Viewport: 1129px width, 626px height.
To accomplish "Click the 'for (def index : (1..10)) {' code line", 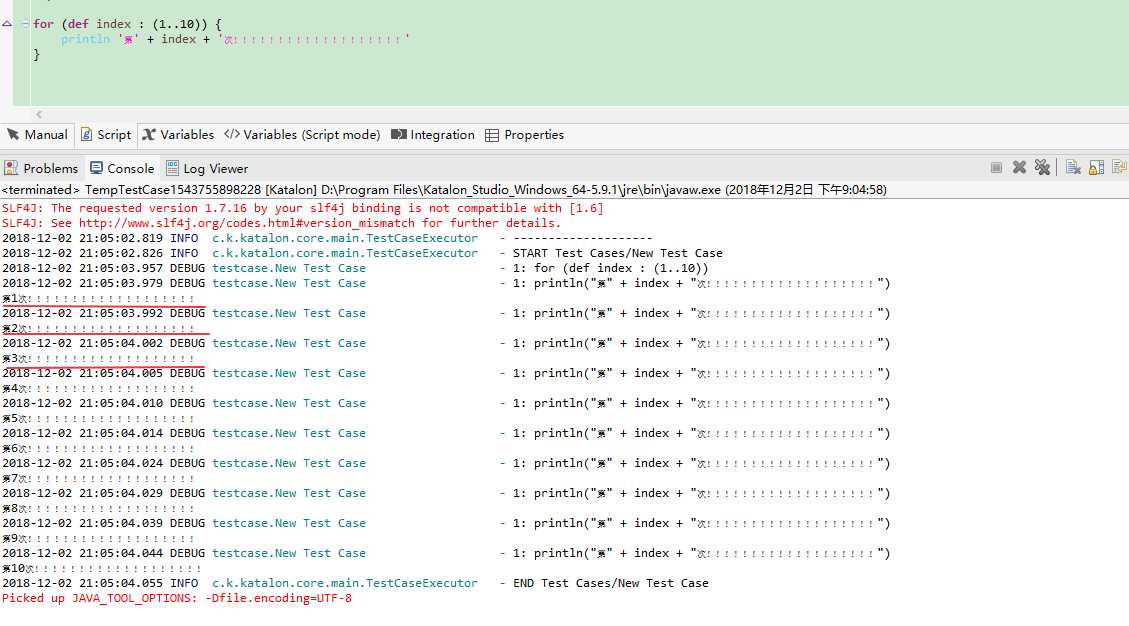I will pyautogui.click(x=127, y=24).
